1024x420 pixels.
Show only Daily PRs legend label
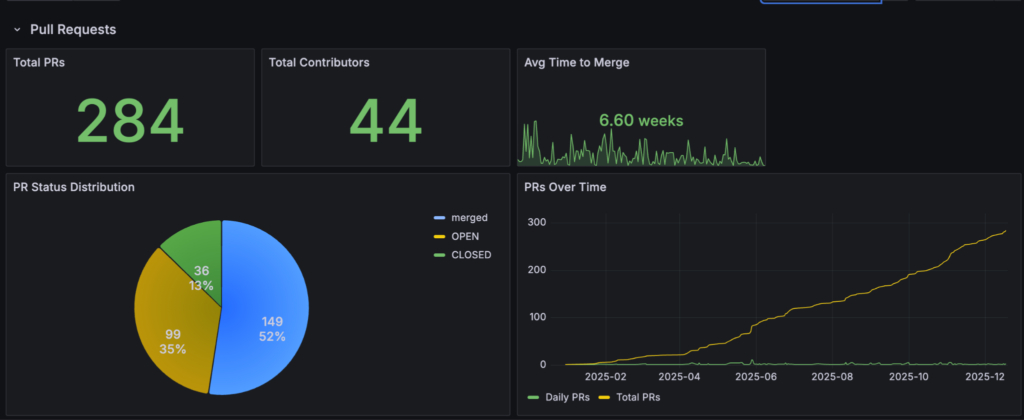pyautogui.click(x=565, y=397)
